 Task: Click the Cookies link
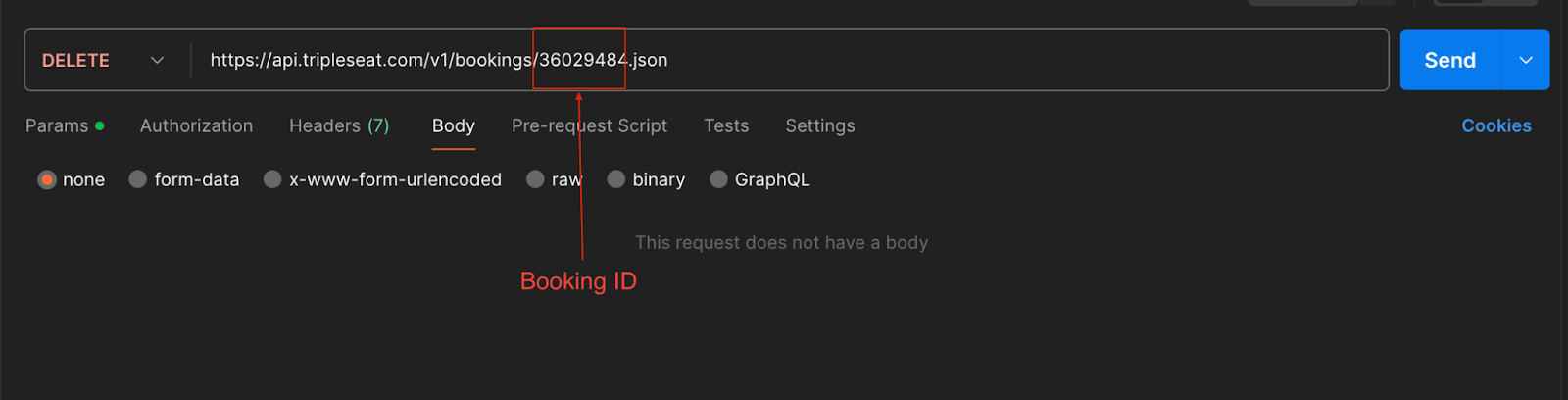coord(1496,125)
